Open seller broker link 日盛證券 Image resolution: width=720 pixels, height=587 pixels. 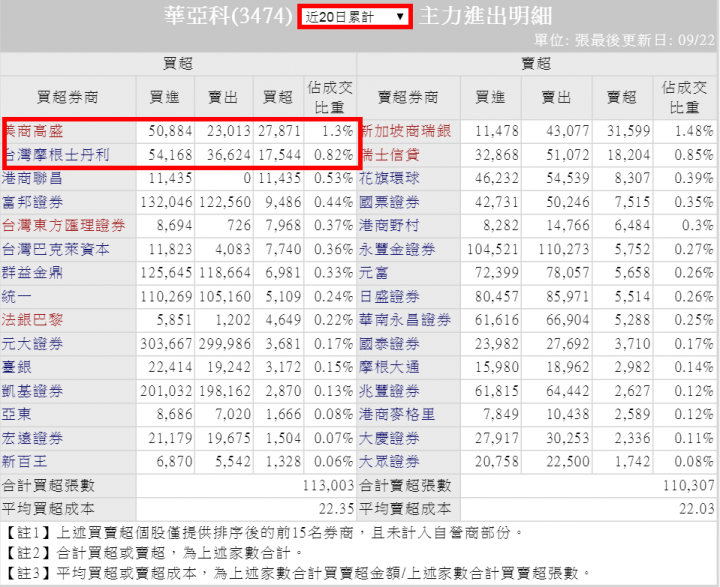click(x=389, y=297)
